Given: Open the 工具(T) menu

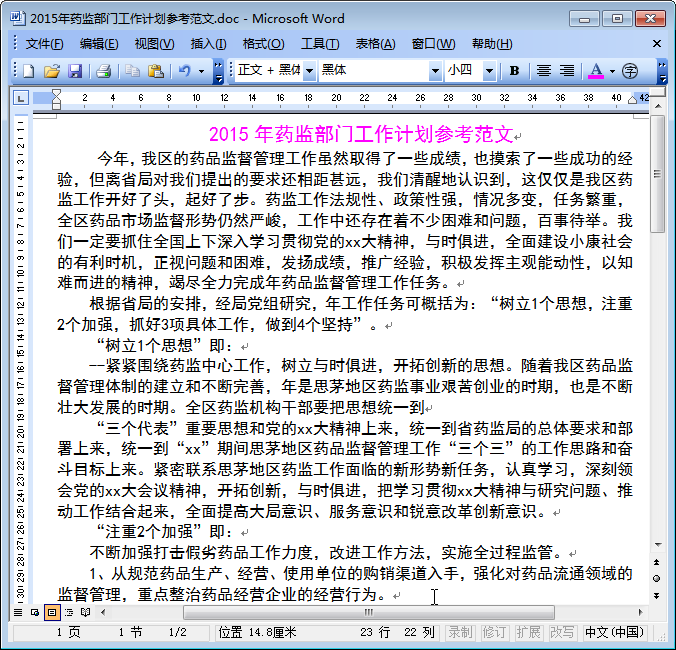Looking at the screenshot, I should tap(320, 44).
